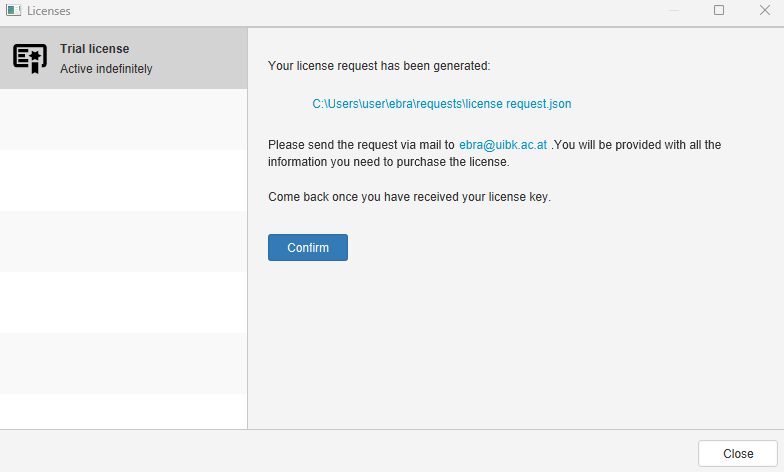Maximize the Licenses window
The height and width of the screenshot is (472, 784).
coord(719,10)
